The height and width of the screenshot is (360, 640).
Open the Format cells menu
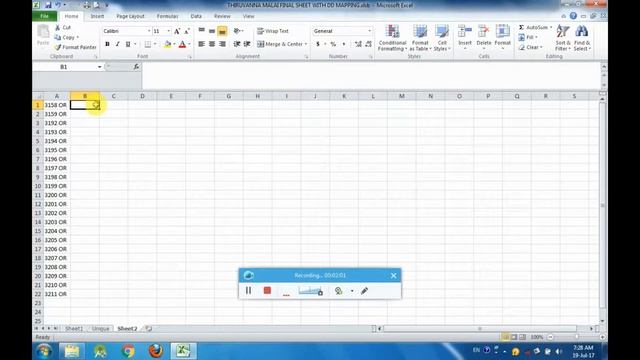(502, 37)
